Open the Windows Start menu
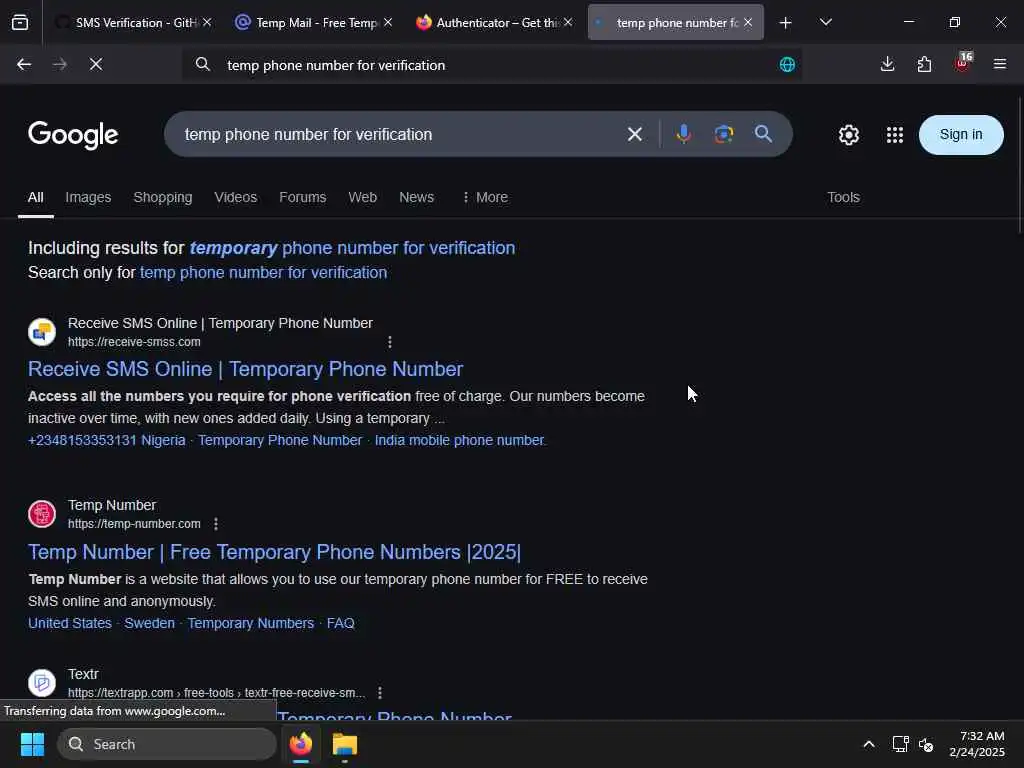Screen dimensions: 1024x768 coord(32,744)
